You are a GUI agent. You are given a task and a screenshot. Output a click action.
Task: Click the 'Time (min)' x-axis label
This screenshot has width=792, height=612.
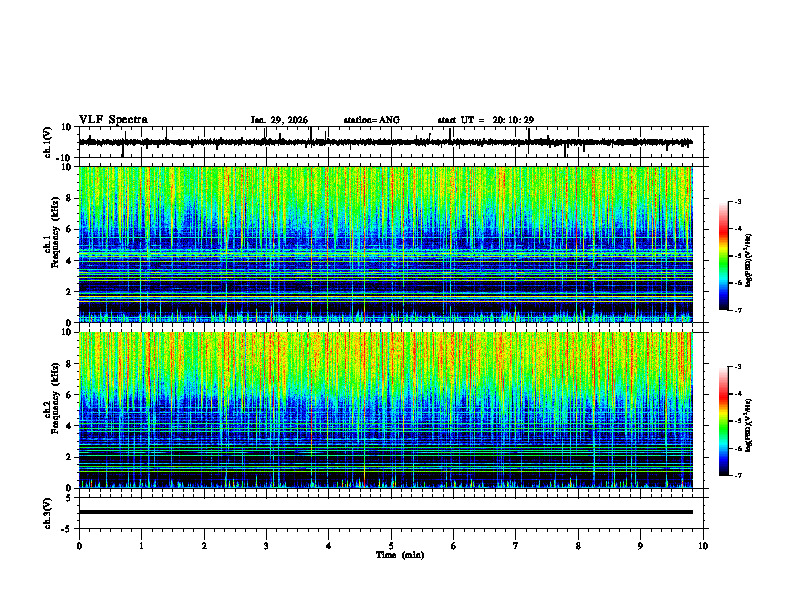click(400, 555)
